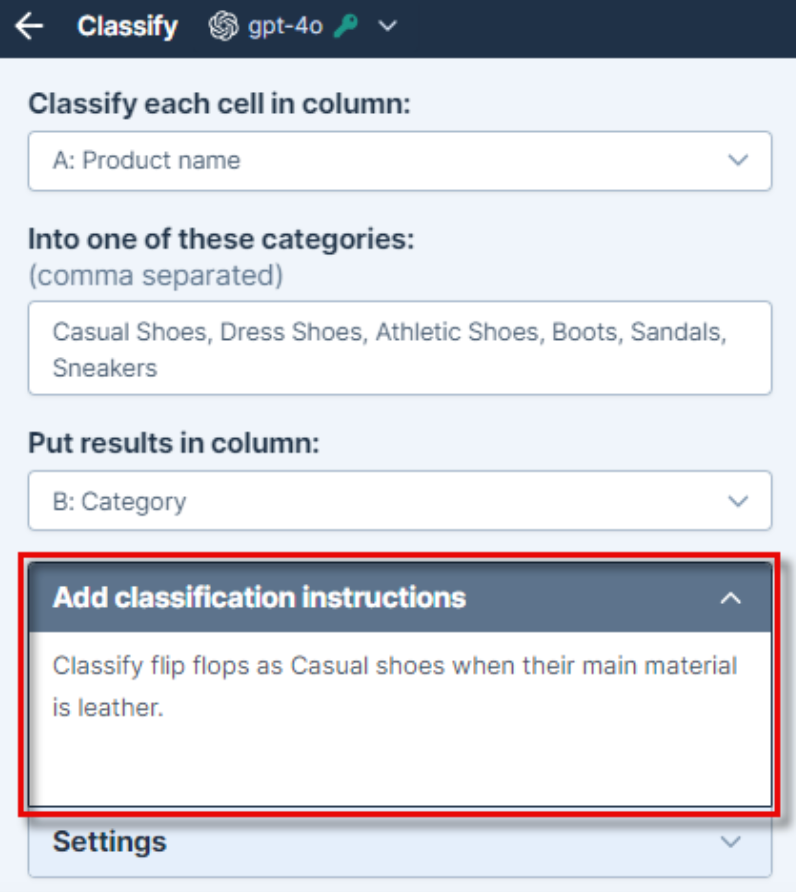Click the chevron in the Product name dropdown
Screen dimensions: 796x892
point(738,160)
